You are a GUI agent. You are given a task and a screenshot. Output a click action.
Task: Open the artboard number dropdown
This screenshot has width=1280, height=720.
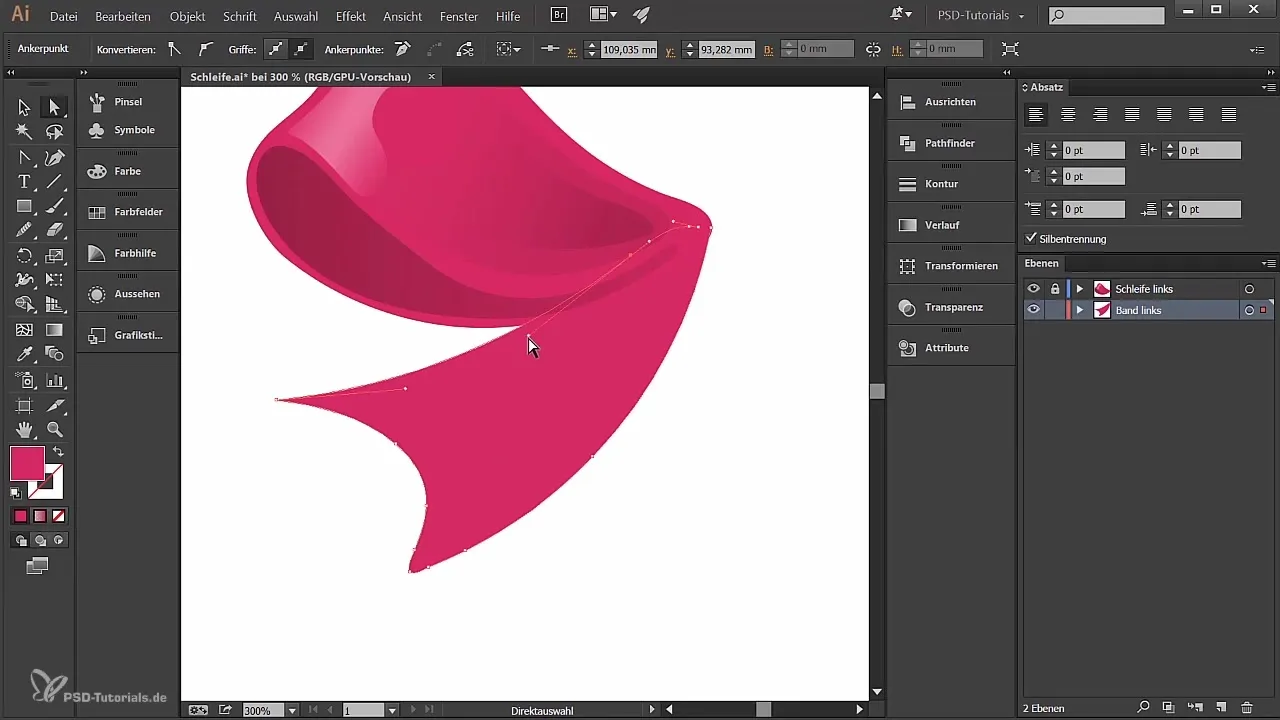pos(392,710)
